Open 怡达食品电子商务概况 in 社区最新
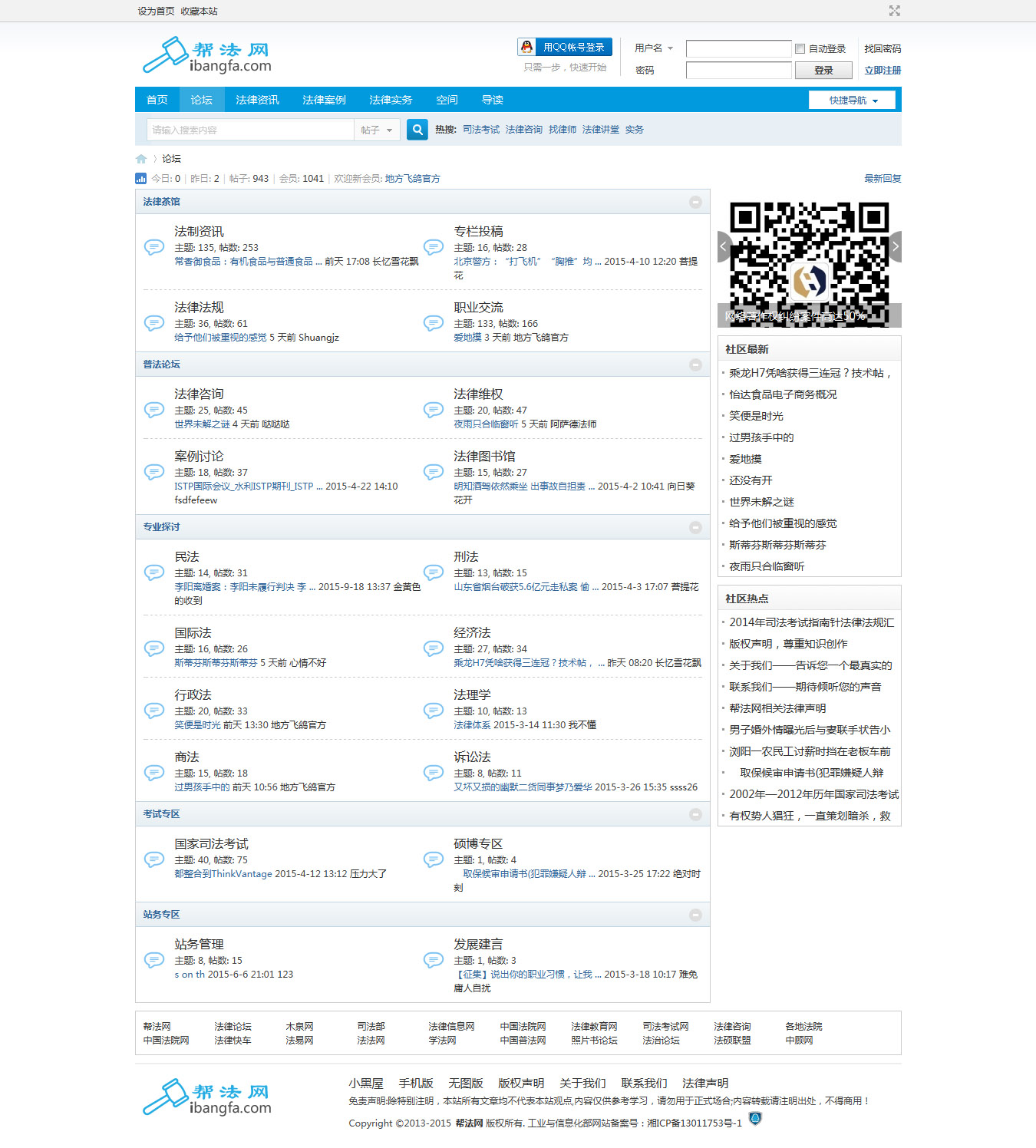The width and height of the screenshot is (1036, 1148). (783, 394)
